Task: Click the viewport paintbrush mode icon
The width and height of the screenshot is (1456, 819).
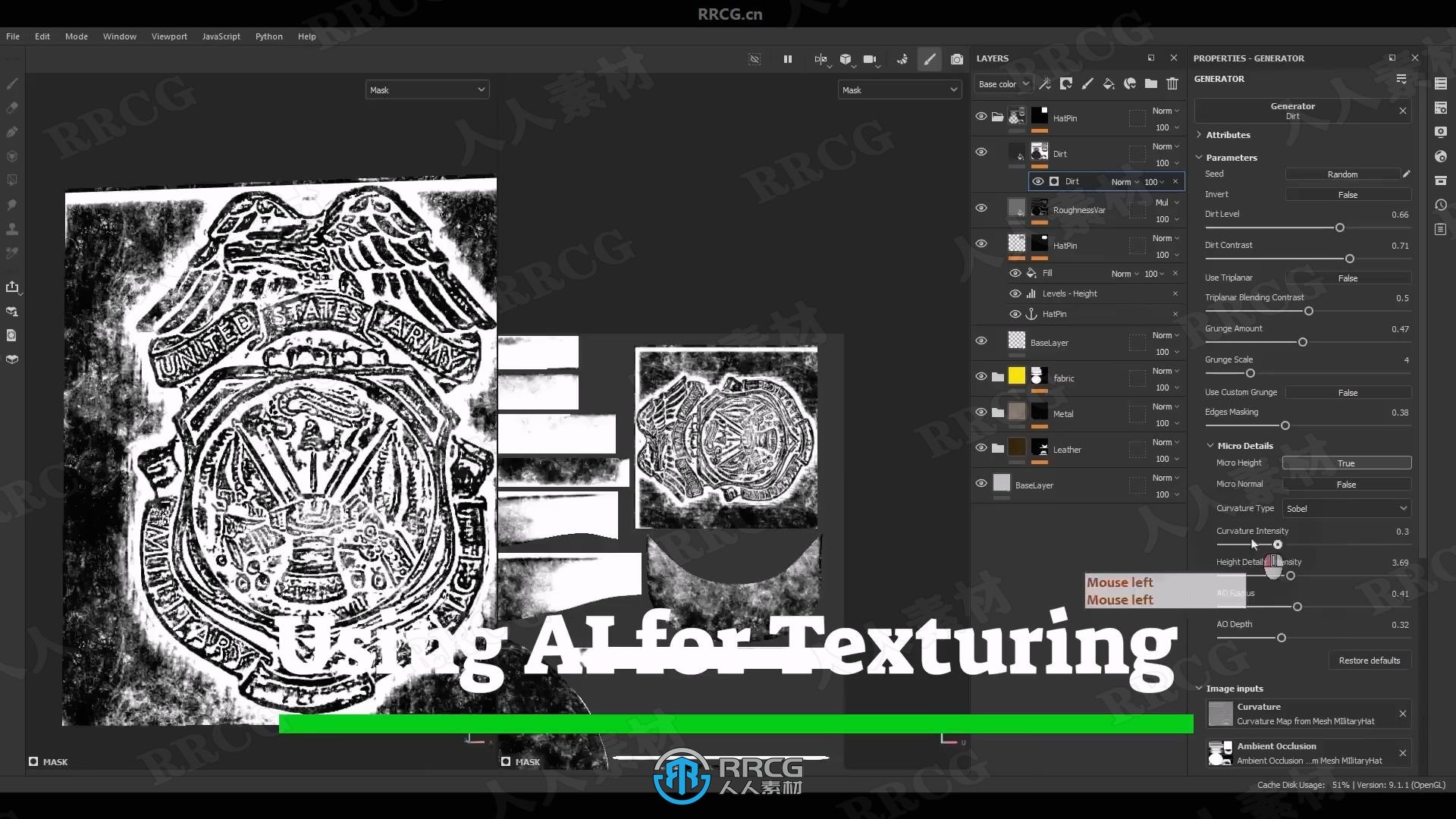Action: (930, 59)
